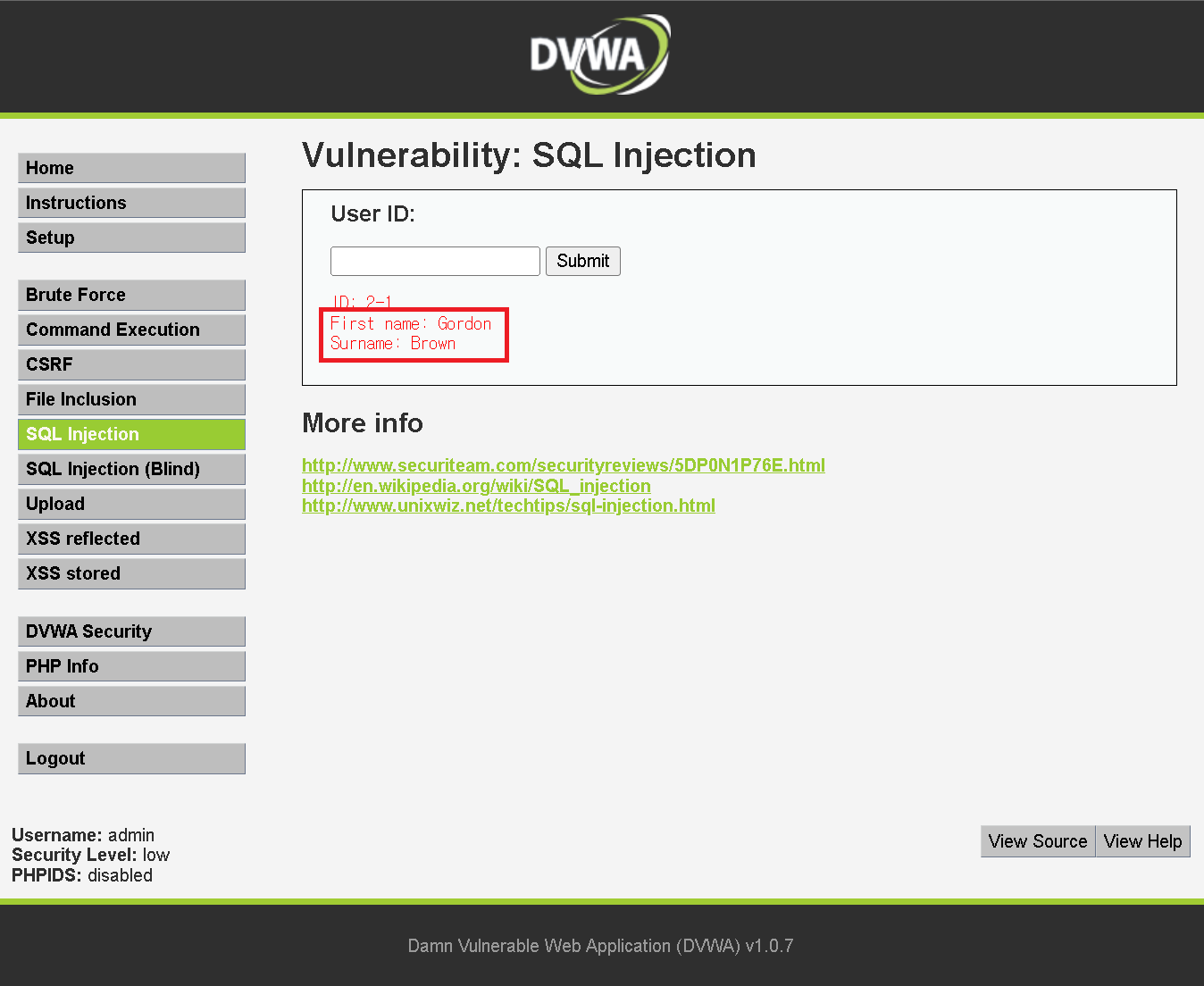Open the Home menu item
The width and height of the screenshot is (1204, 986).
coord(131,168)
